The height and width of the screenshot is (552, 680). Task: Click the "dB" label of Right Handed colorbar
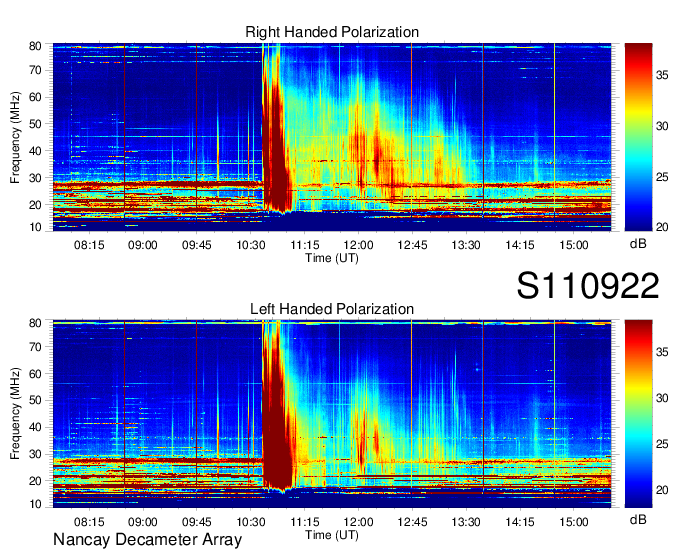[638, 244]
